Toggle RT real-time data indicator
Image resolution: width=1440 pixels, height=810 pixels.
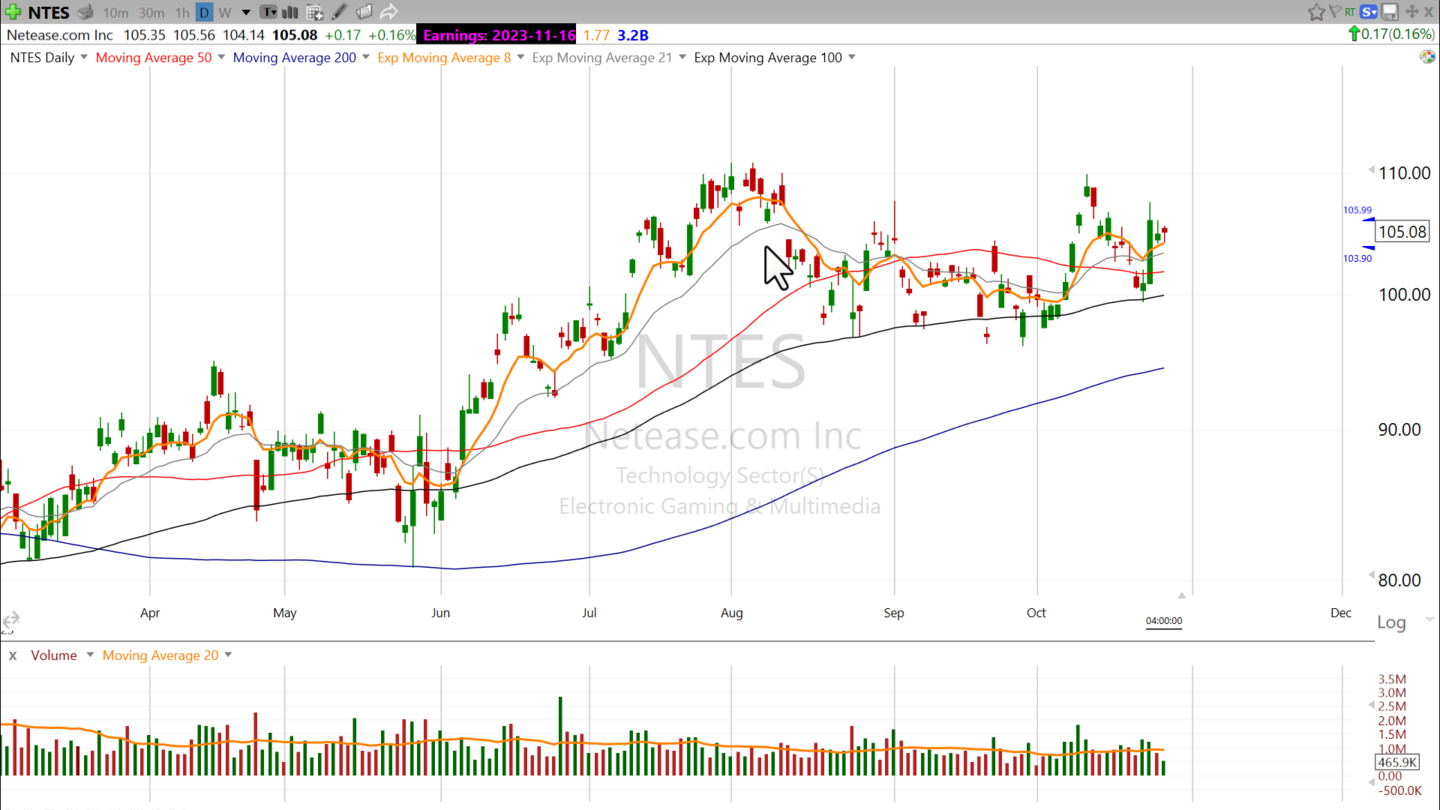pyautogui.click(x=1350, y=12)
